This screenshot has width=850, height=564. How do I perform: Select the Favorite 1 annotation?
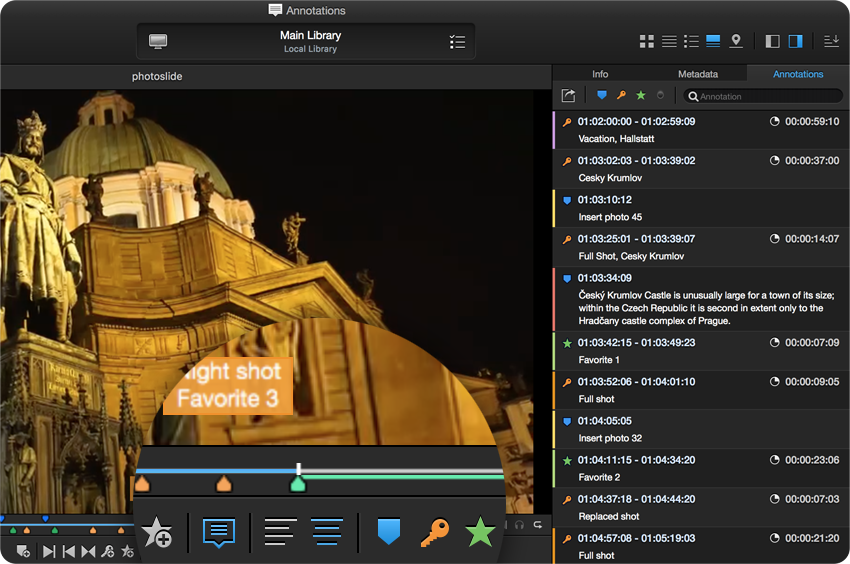tap(701, 351)
